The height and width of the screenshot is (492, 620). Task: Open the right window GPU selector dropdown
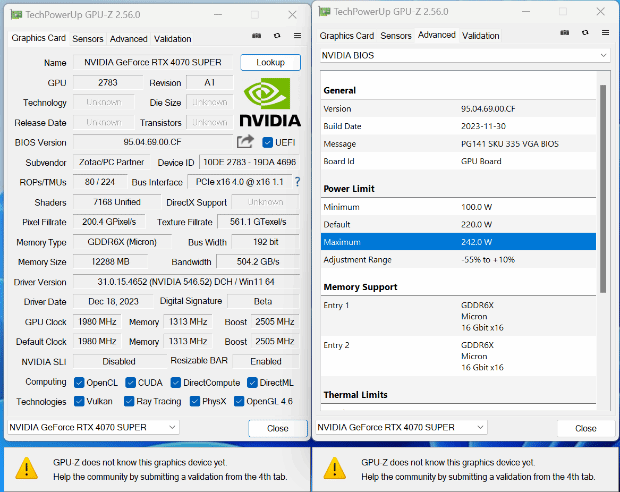point(401,427)
